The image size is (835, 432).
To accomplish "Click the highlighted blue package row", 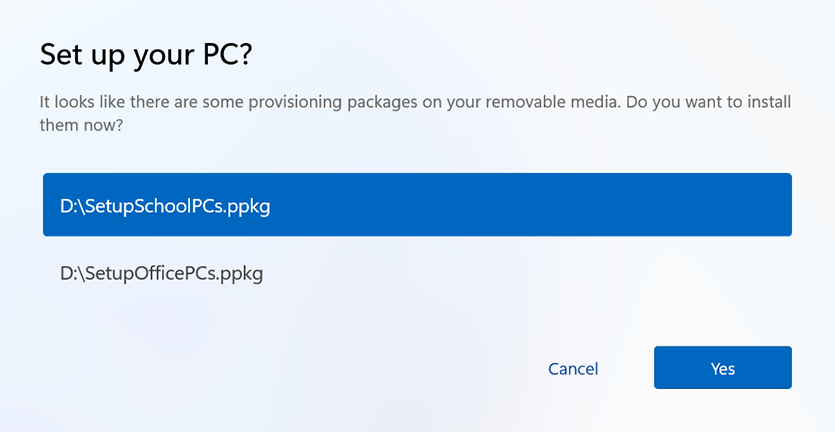I will point(417,205).
